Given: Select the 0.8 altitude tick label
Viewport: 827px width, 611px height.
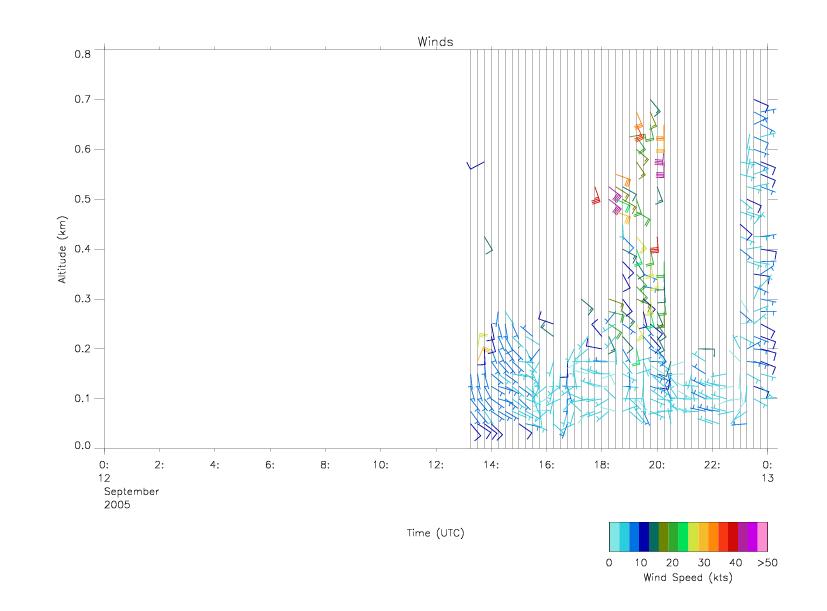Looking at the screenshot, I should [82, 54].
